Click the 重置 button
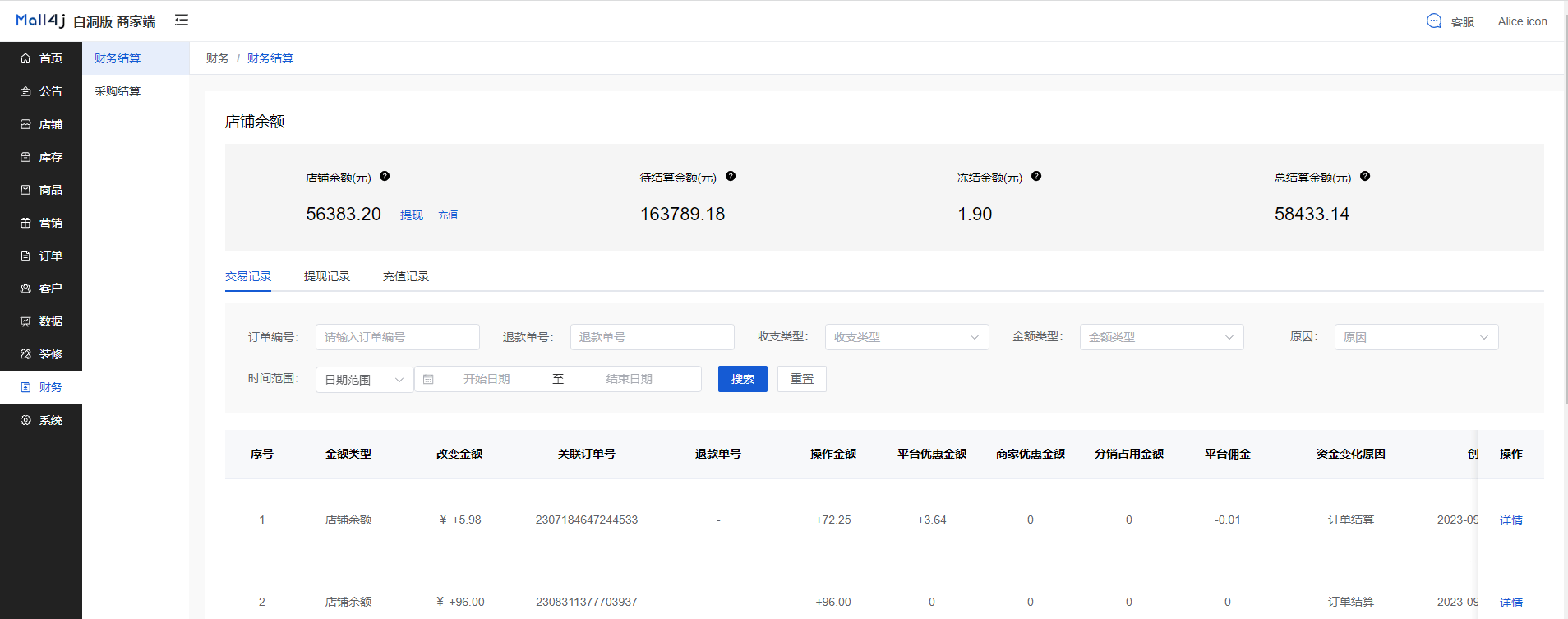The image size is (1568, 619). pyautogui.click(x=802, y=379)
